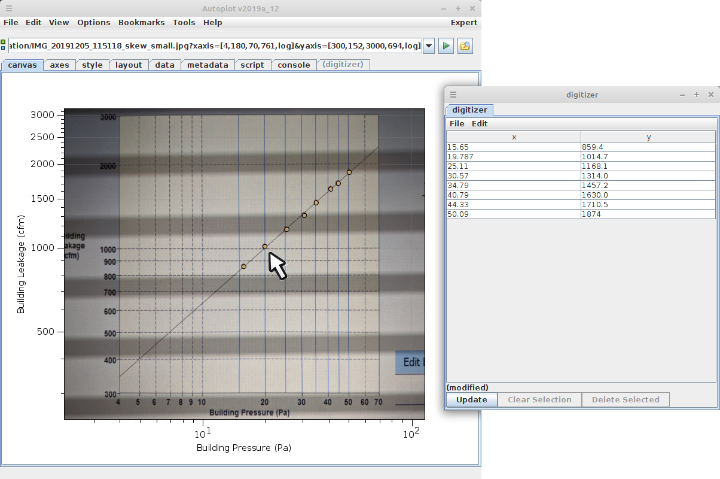Select table cell 25.11
Screen dimensions: 720x479
coord(513,166)
